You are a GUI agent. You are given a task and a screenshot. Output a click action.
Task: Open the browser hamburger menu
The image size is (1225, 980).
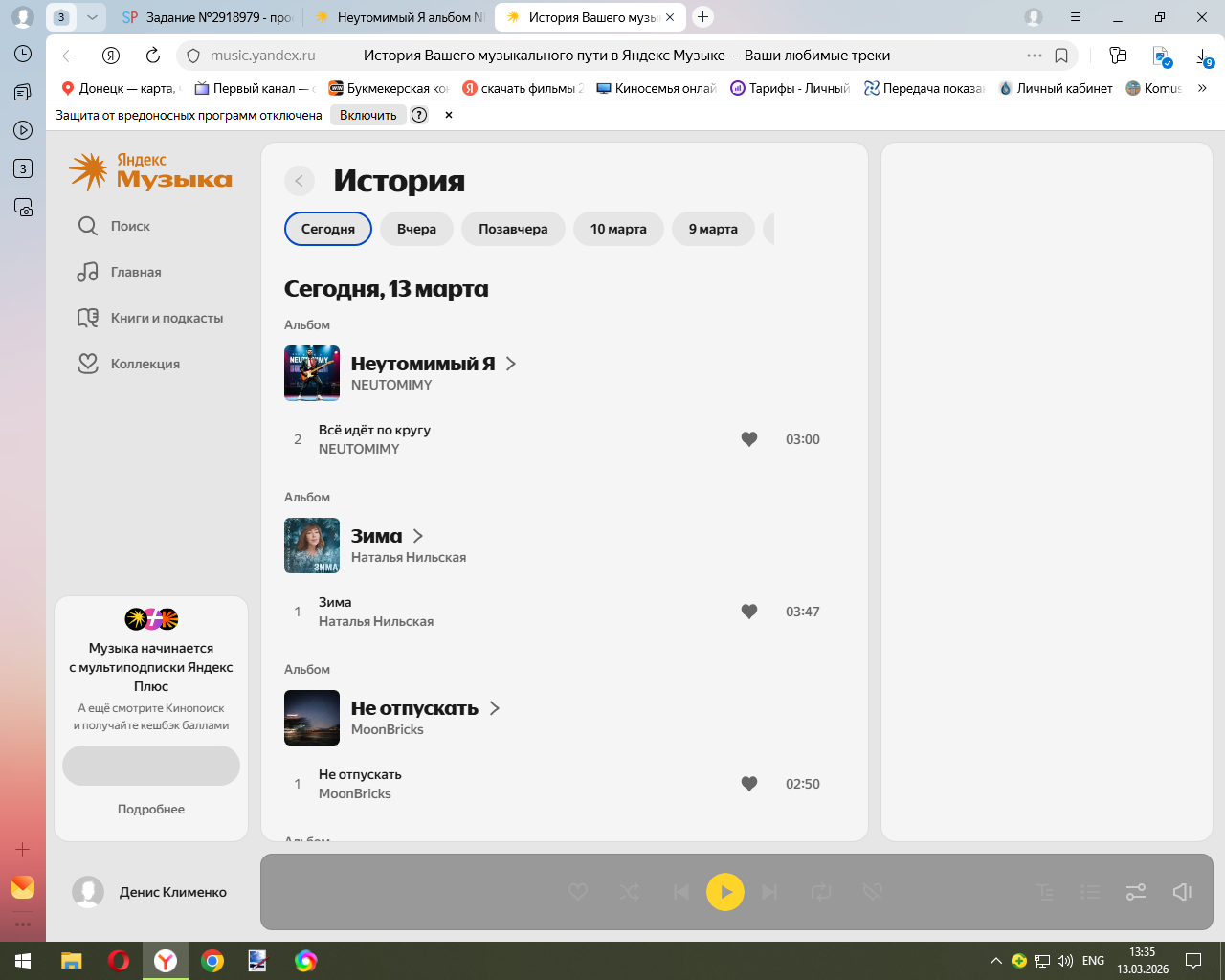[x=1076, y=17]
